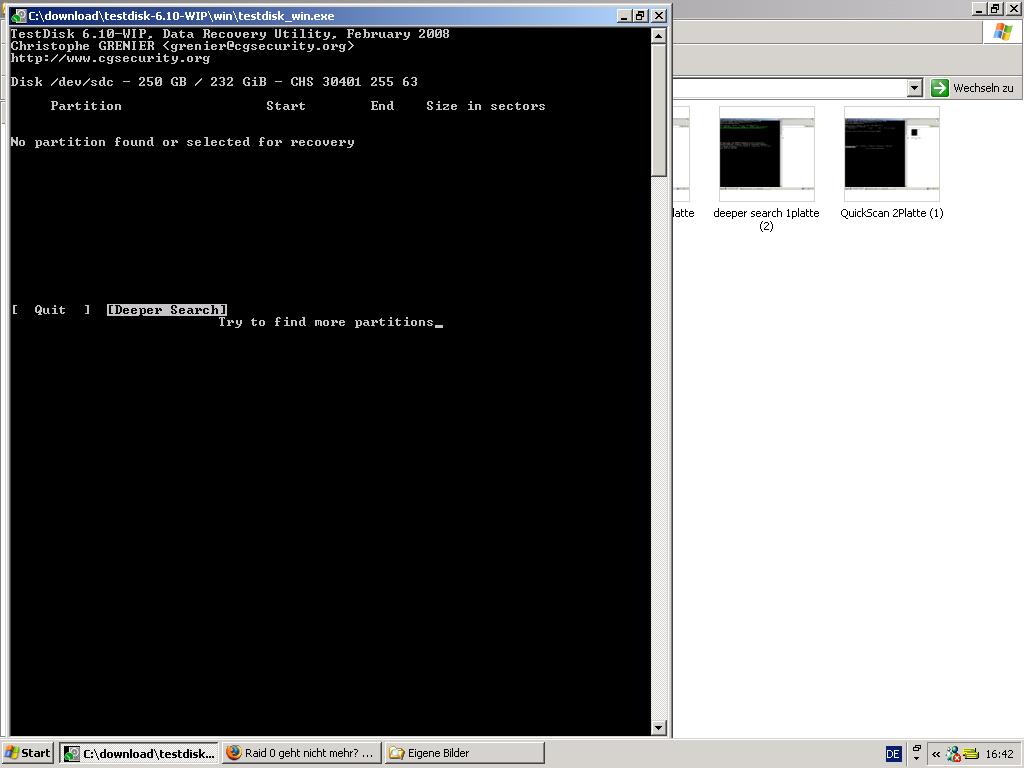Maximize the TestDisk console window
The height and width of the screenshot is (768, 1024).
pos(641,16)
